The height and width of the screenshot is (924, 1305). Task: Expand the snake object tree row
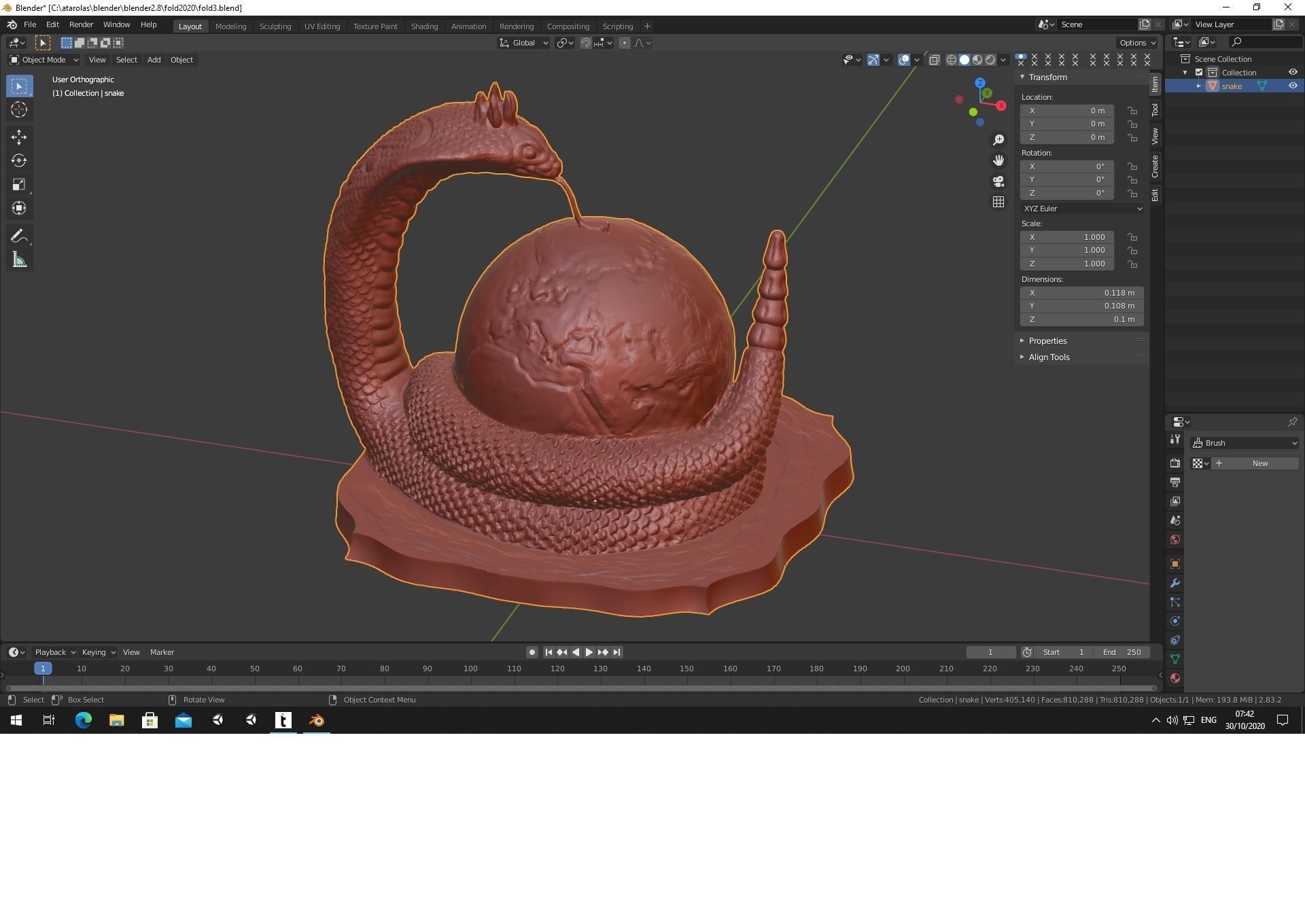pos(1200,86)
